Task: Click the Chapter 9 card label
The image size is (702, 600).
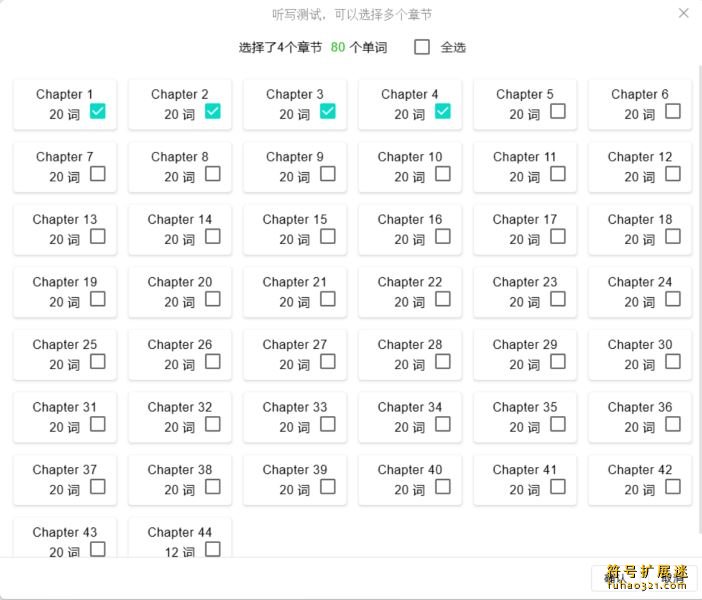Action: 294,157
